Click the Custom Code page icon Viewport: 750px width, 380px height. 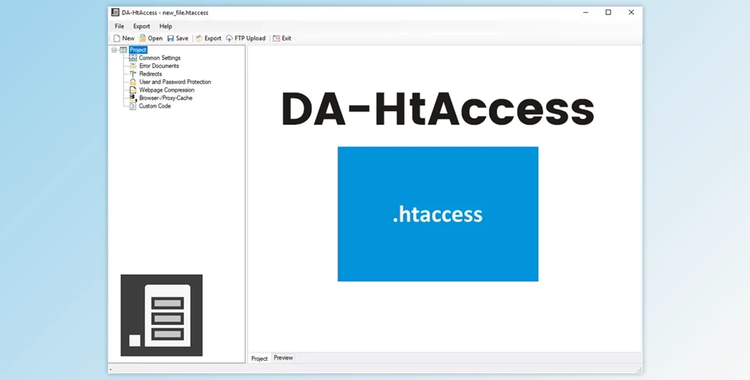pos(133,106)
